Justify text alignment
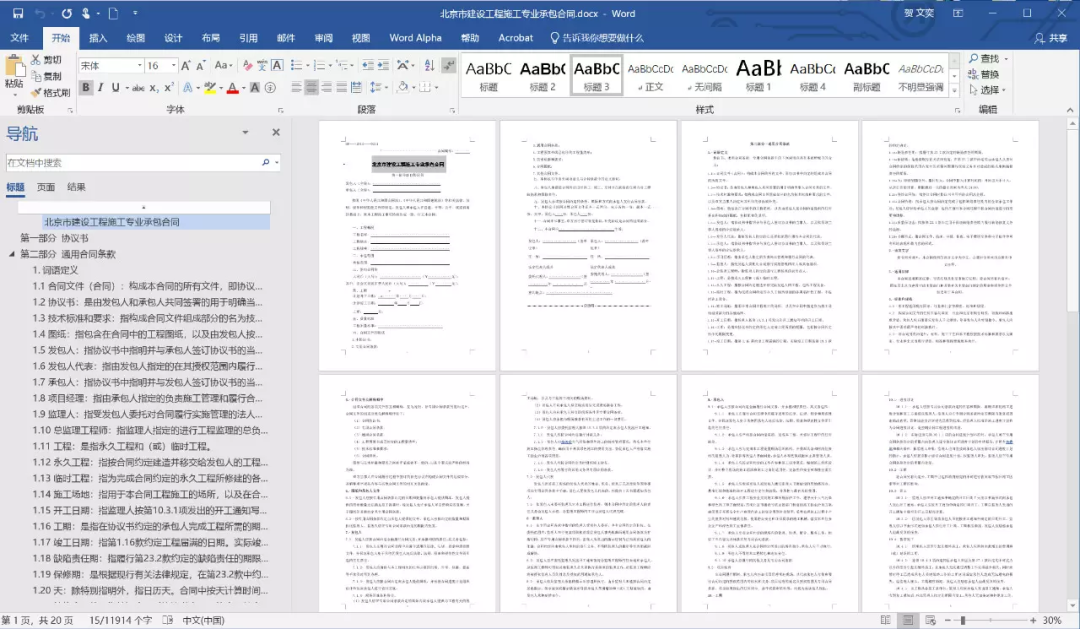 pyautogui.click(x=341, y=87)
